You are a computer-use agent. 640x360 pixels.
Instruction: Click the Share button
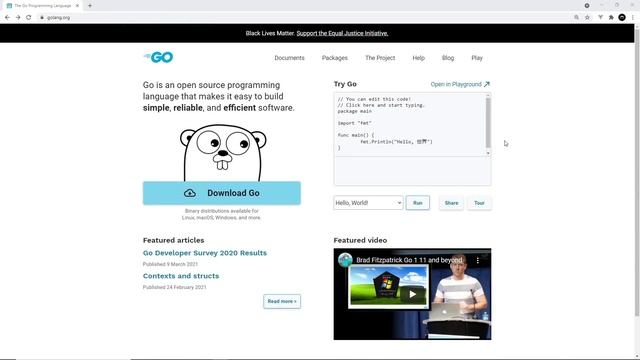click(451, 203)
